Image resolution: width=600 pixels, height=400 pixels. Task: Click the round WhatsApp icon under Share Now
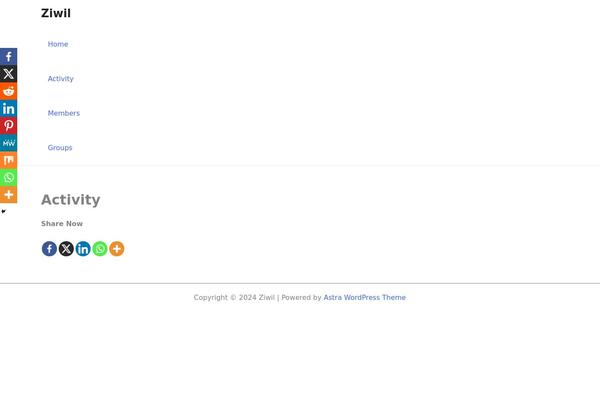pos(100,249)
